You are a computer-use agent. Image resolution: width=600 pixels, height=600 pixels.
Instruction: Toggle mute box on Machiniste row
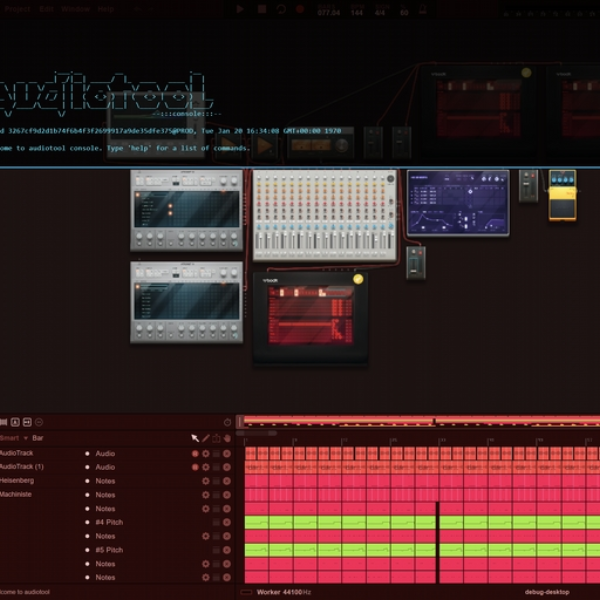217,495
